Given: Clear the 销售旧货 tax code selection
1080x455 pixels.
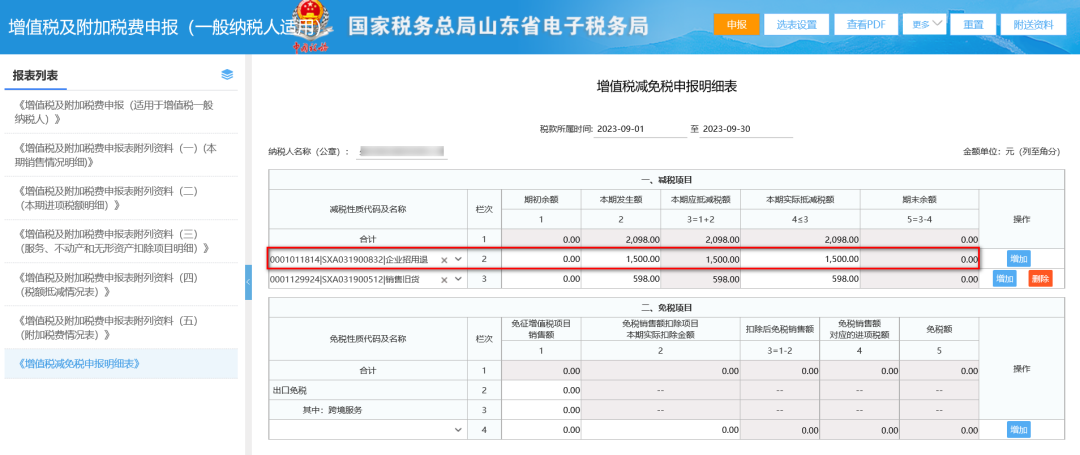Looking at the screenshot, I should tap(444, 280).
